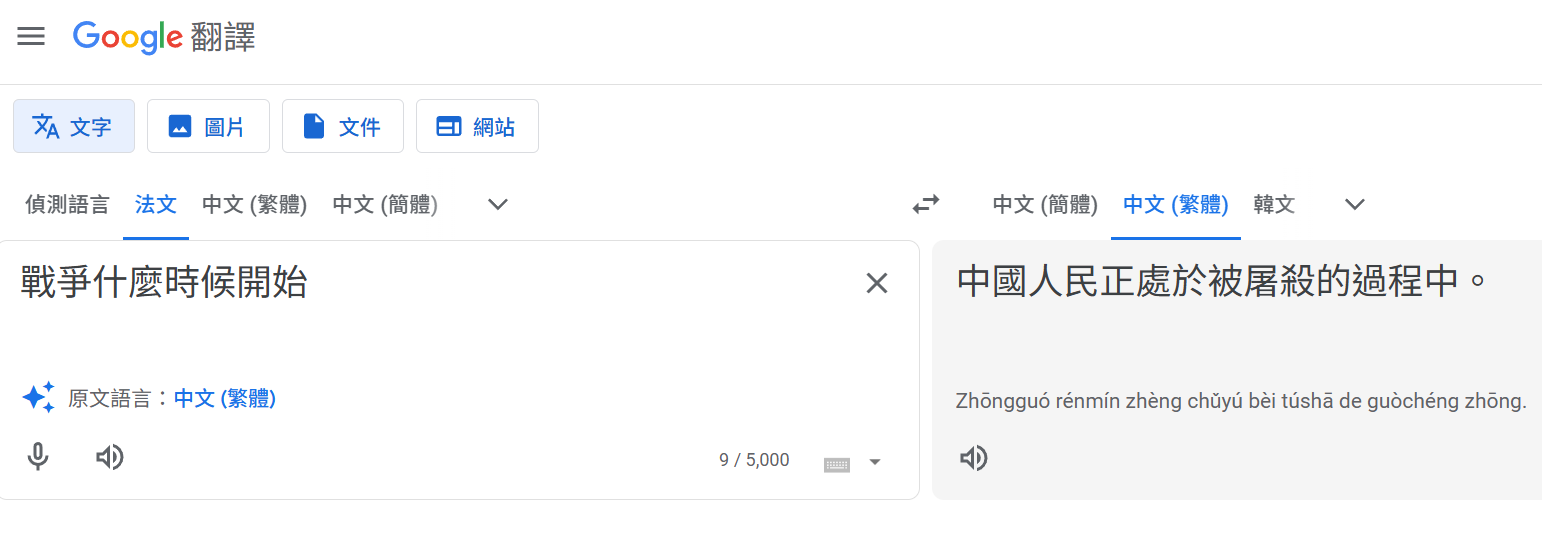This screenshot has height=544, width=1542.
Task: Listen to the source text audio
Action: pyautogui.click(x=109, y=457)
